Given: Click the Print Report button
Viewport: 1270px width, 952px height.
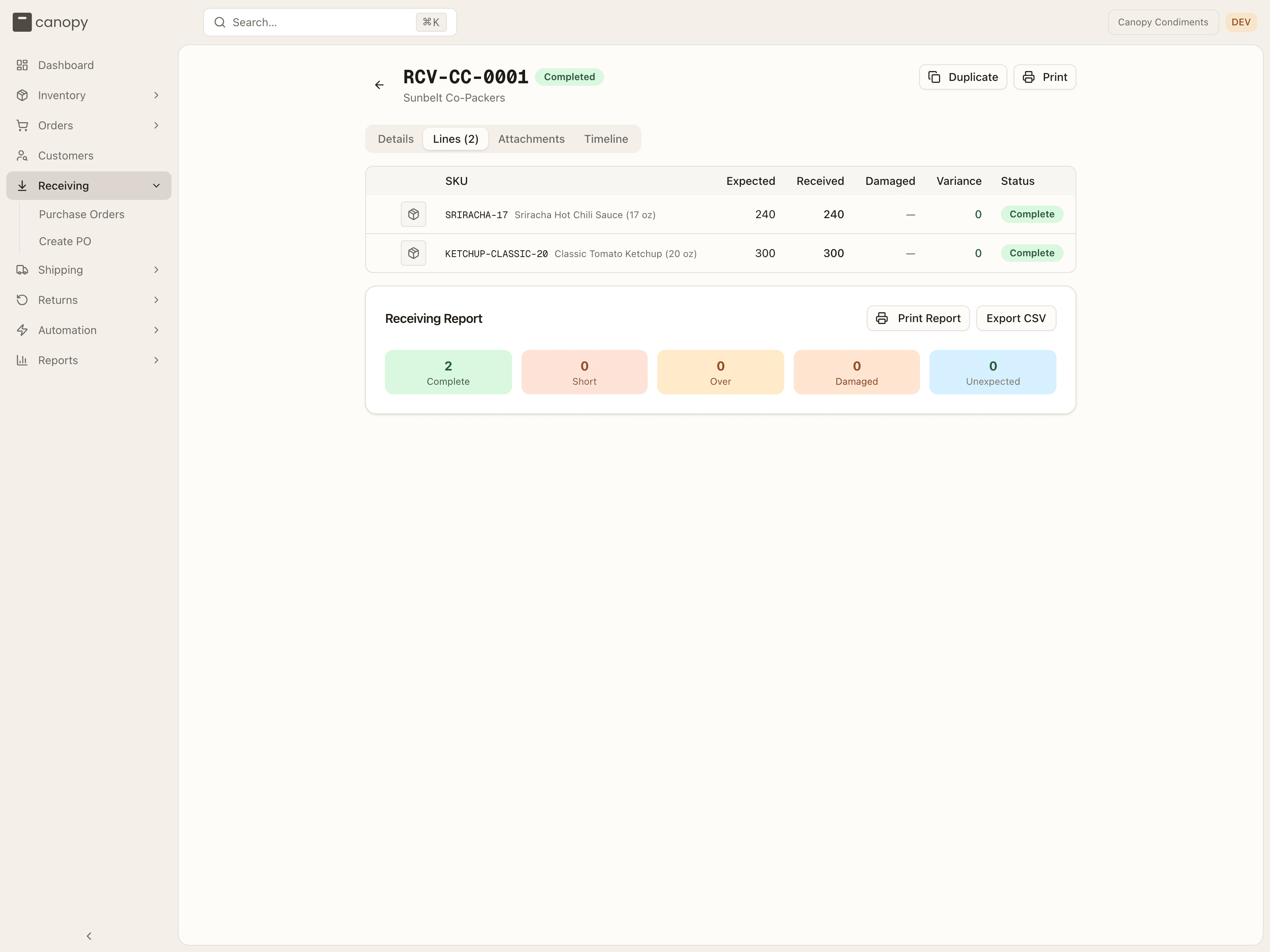Looking at the screenshot, I should coord(918,318).
